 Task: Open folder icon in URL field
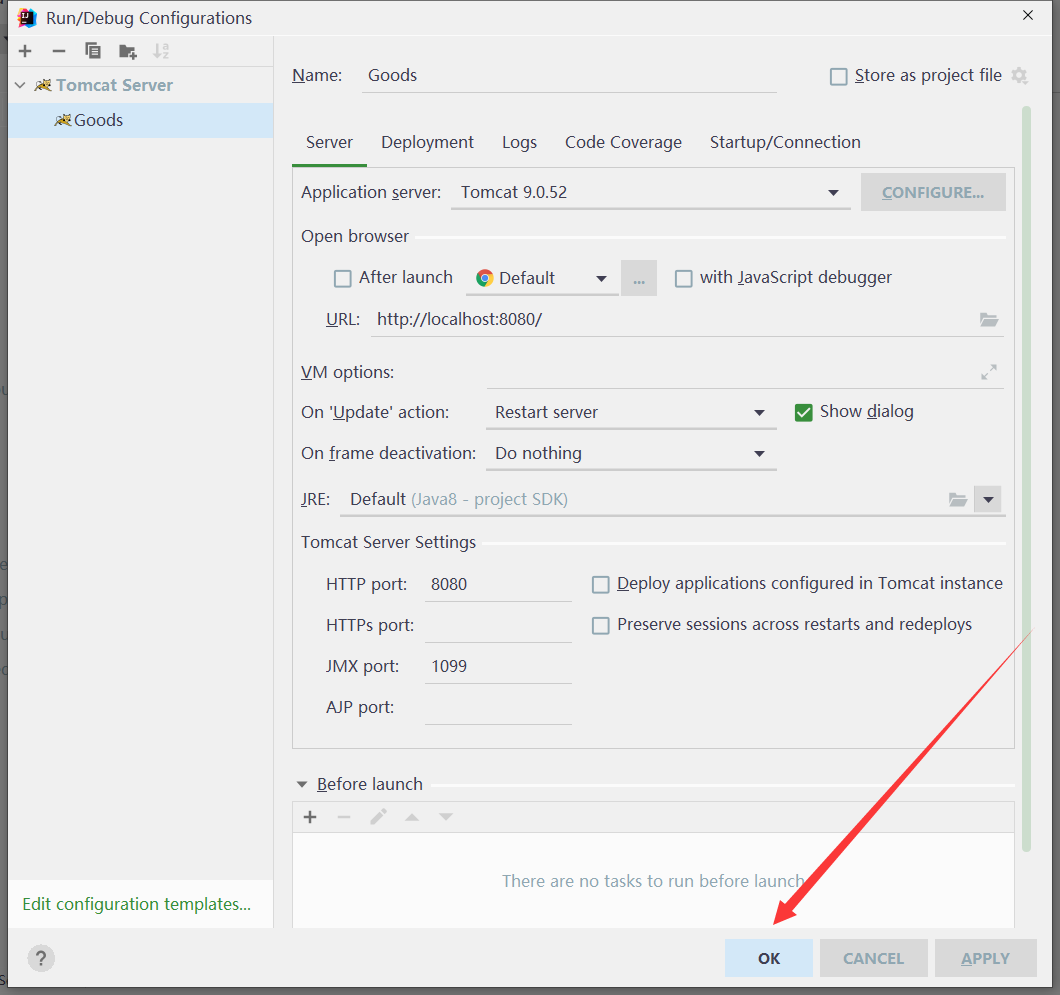click(989, 320)
